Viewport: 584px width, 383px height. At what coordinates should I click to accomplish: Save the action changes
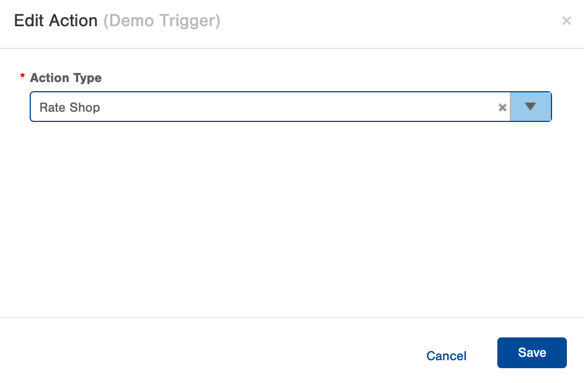531,352
